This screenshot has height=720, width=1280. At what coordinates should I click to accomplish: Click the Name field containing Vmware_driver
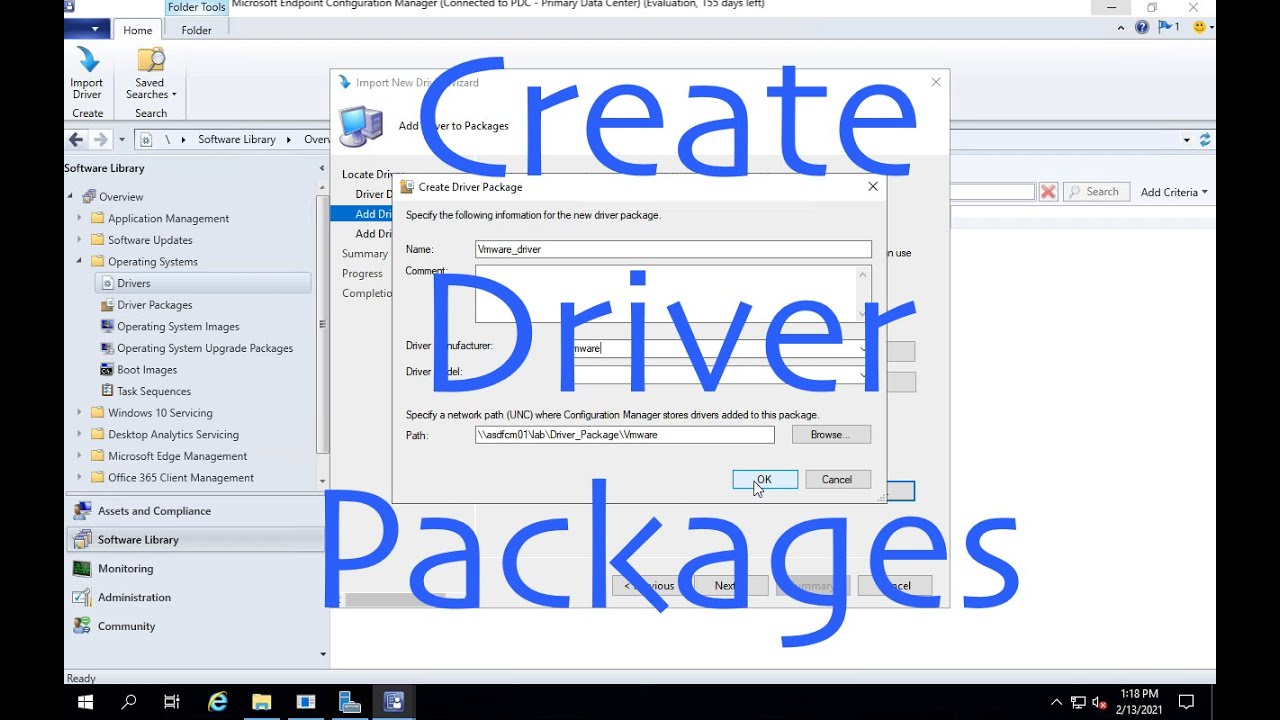673,249
